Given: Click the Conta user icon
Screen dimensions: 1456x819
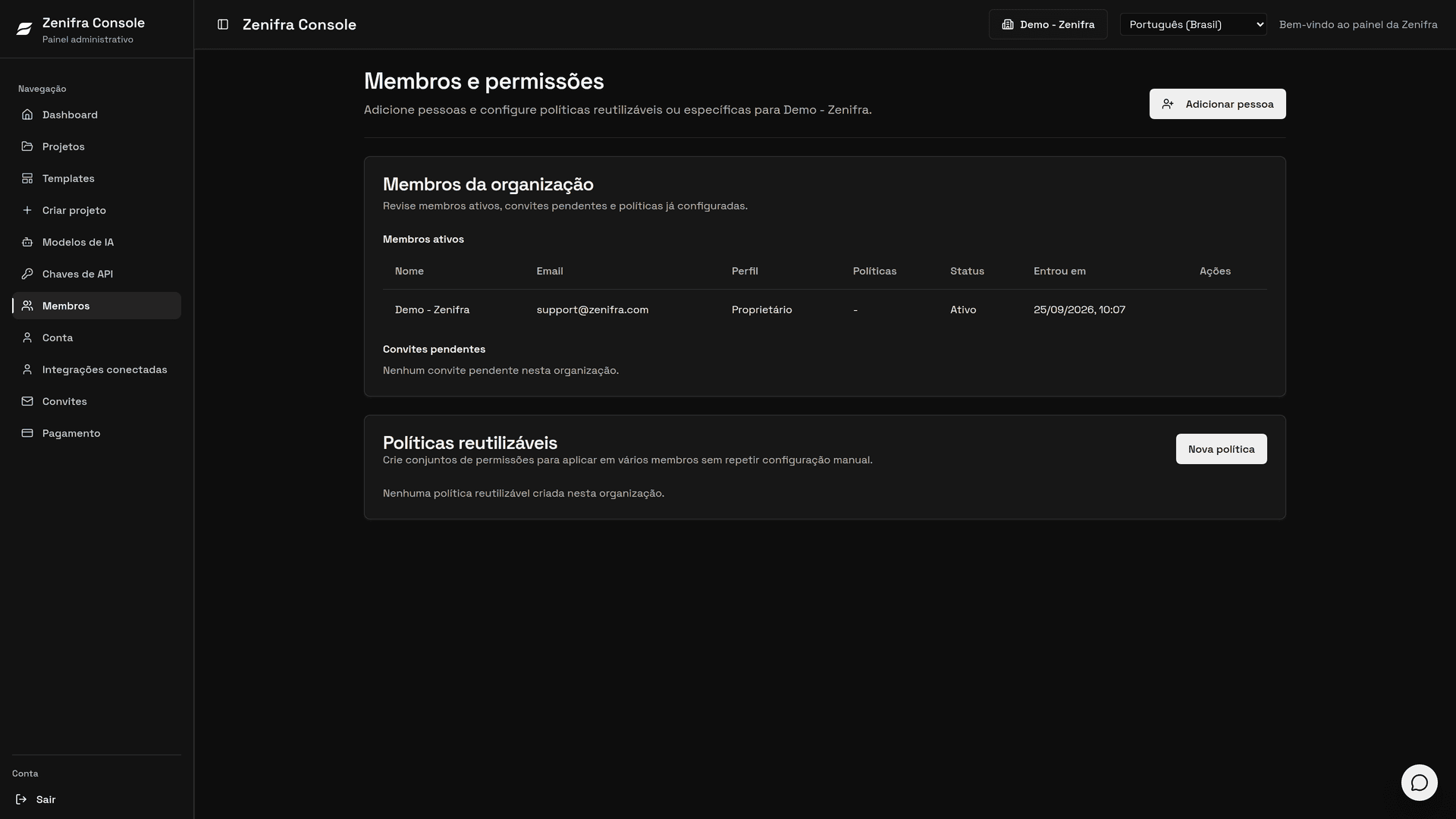Looking at the screenshot, I should [x=27, y=337].
